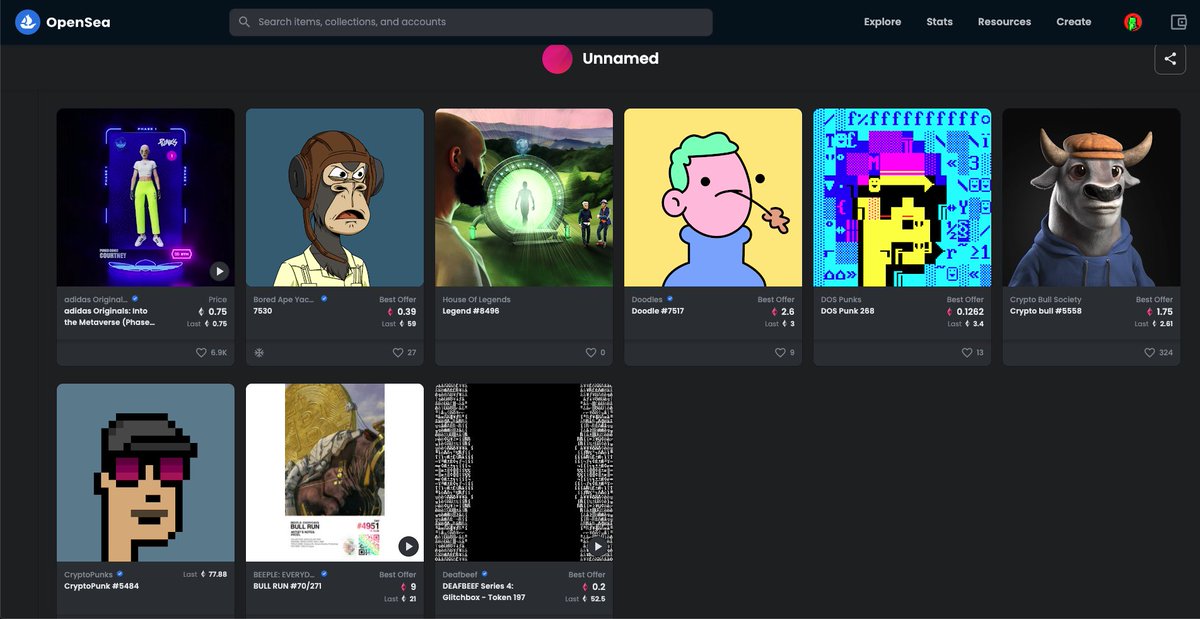Click the OpenSea logo icon
Screen dimensions: 1200x619
click(27, 22)
